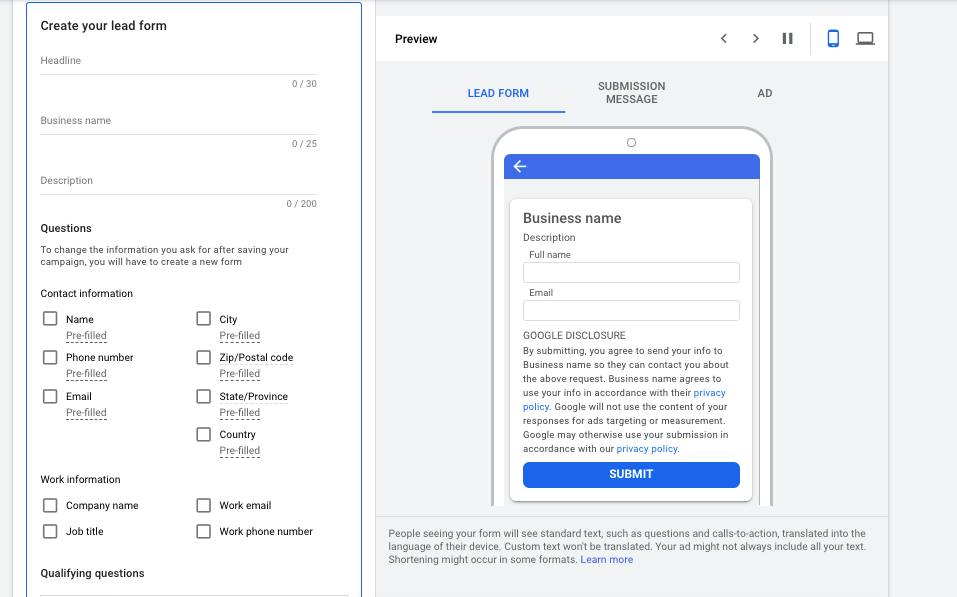Select the Lead Form tab
The height and width of the screenshot is (597, 957).
point(498,93)
